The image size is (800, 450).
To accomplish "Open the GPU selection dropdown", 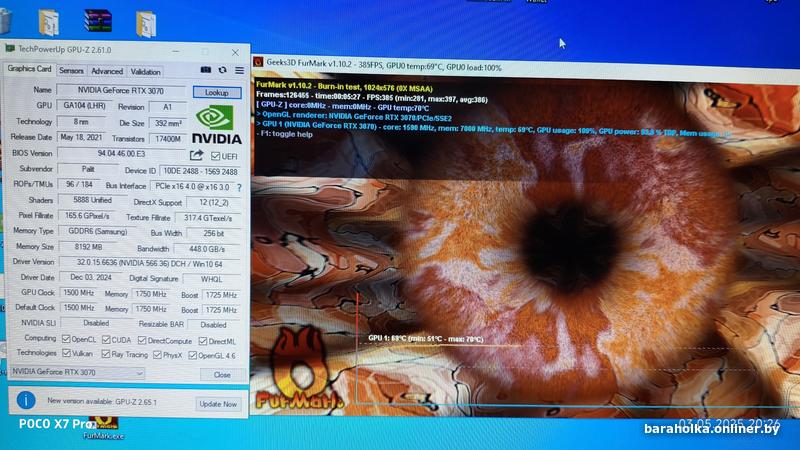I will coord(78,372).
